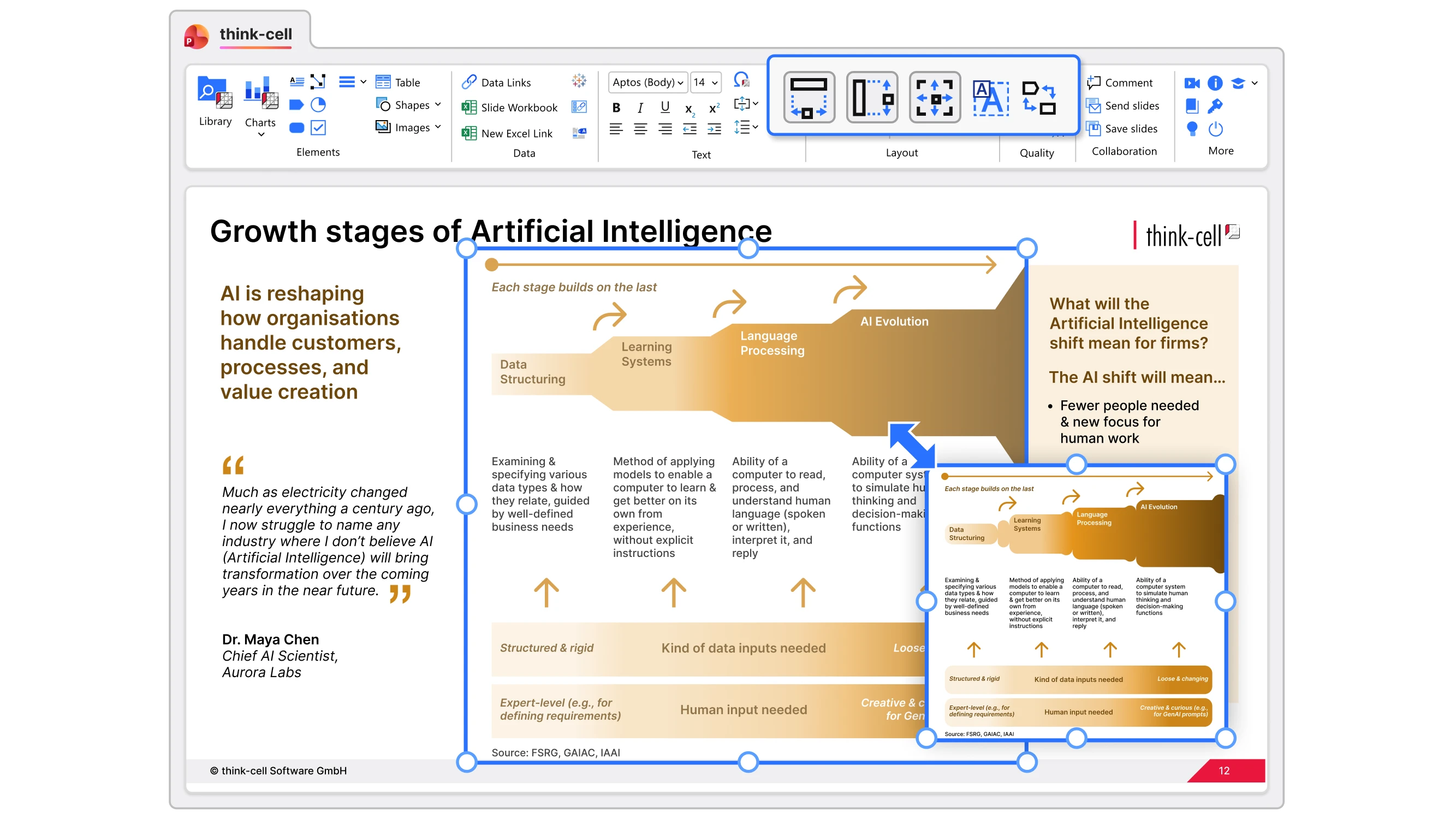
Task: Click the Tableau data icon
Action: pyautogui.click(x=579, y=81)
